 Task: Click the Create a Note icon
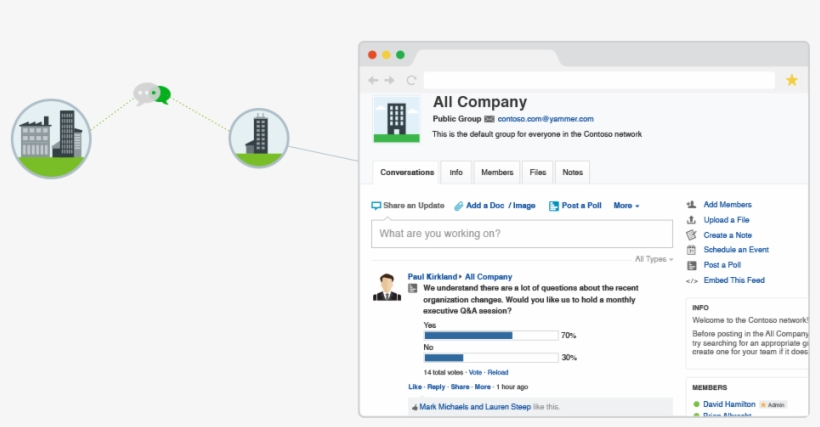(x=691, y=235)
